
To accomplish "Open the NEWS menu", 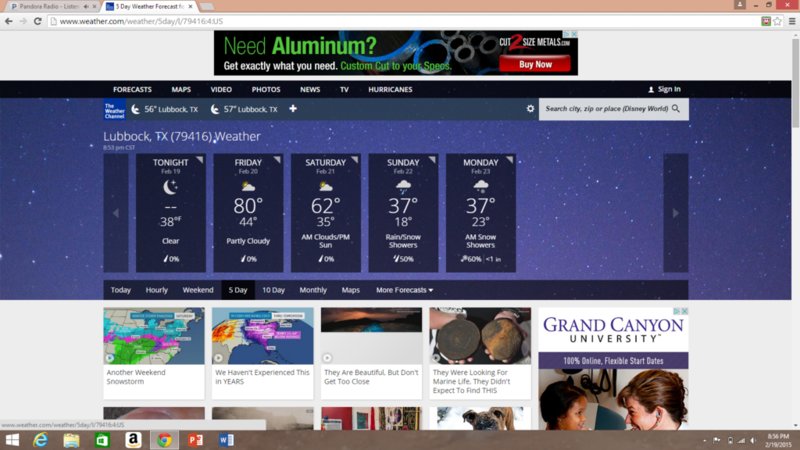I will (310, 89).
